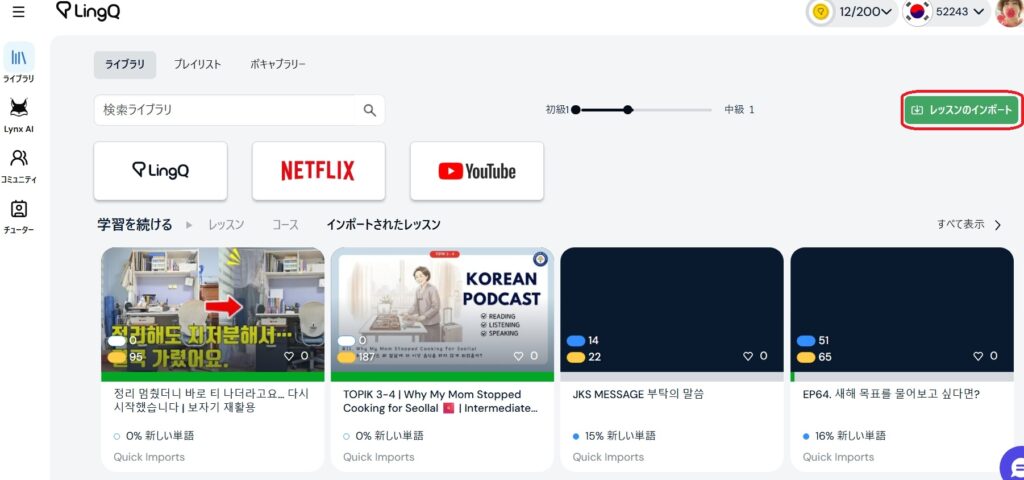Image resolution: width=1024 pixels, height=480 pixels.
Task: Open the NETFLIX import source button
Action: click(x=318, y=171)
